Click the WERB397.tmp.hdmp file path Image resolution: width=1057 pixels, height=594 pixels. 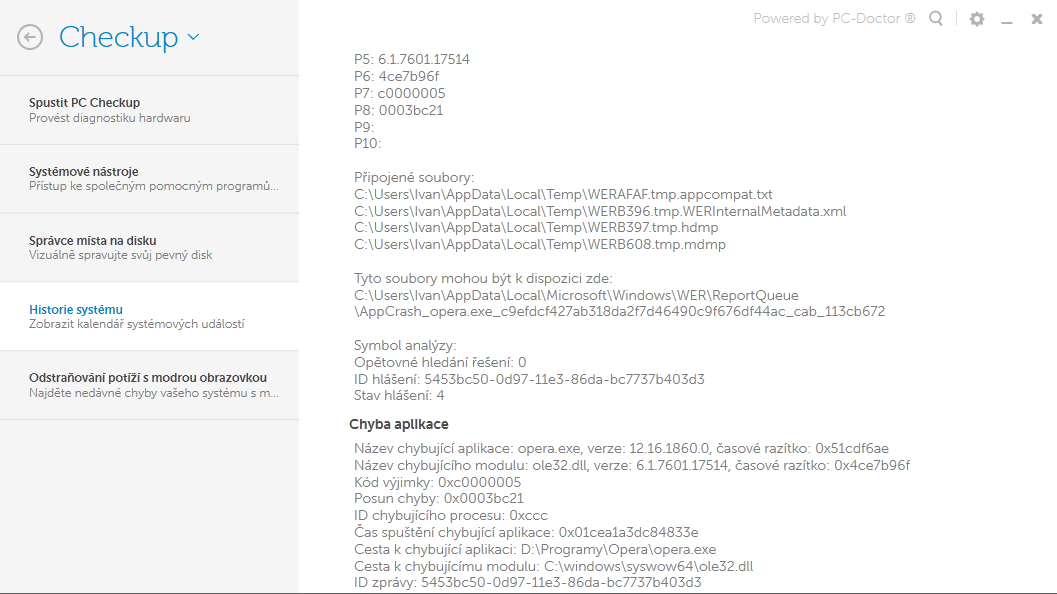(536, 228)
